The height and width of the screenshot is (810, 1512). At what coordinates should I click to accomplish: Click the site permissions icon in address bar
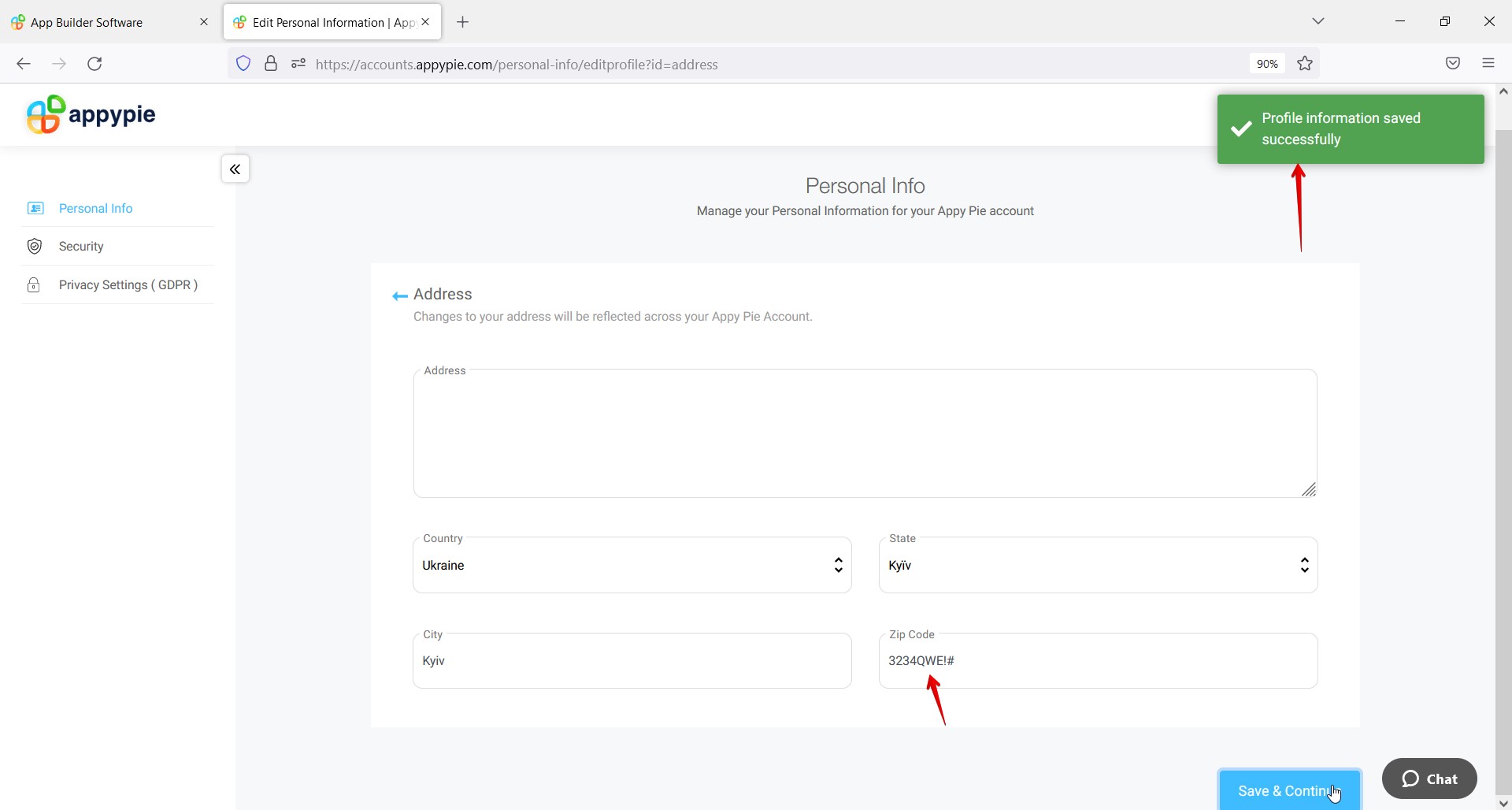[x=298, y=64]
